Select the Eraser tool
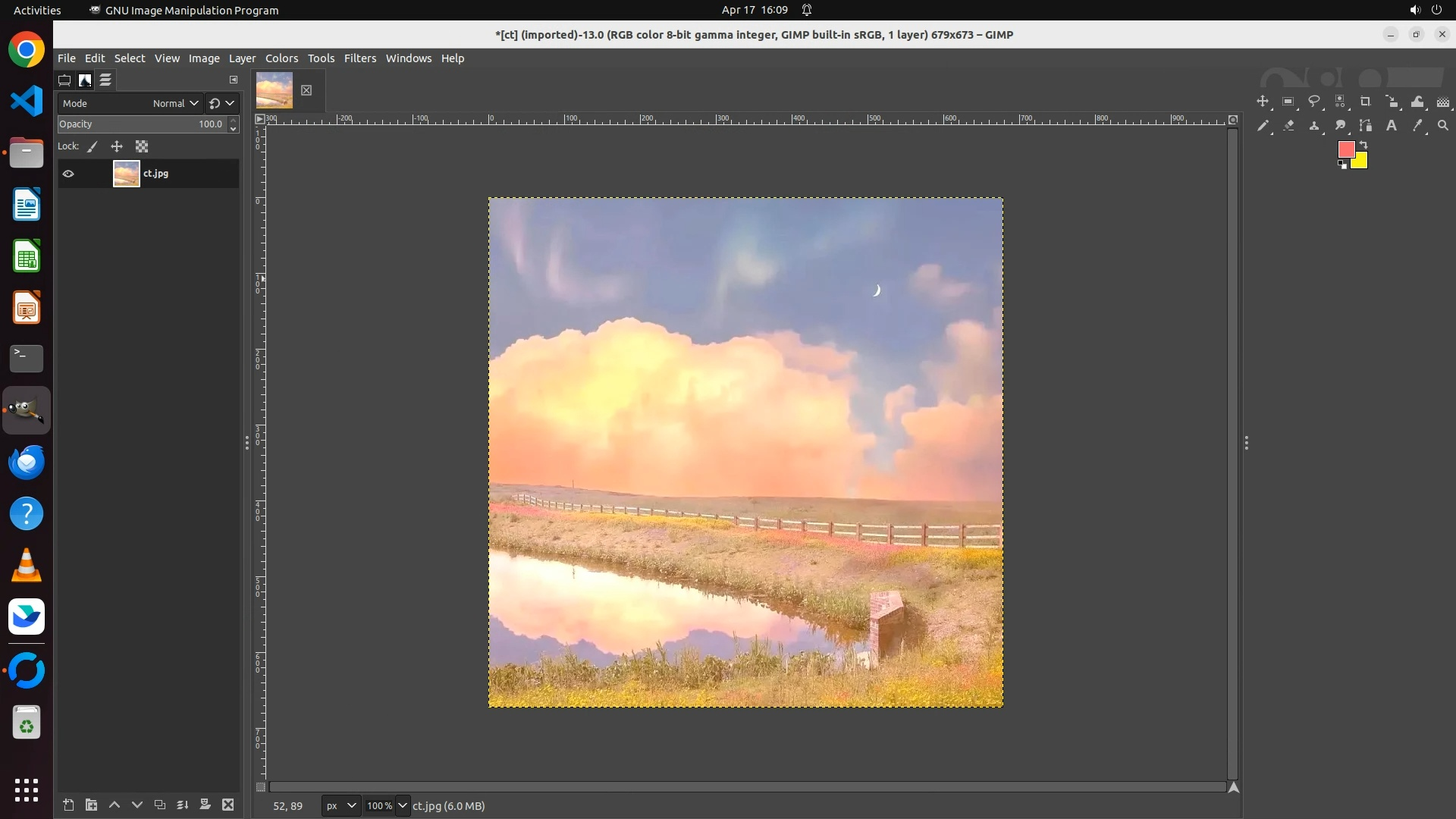The image size is (1456, 819). pyautogui.click(x=1288, y=126)
